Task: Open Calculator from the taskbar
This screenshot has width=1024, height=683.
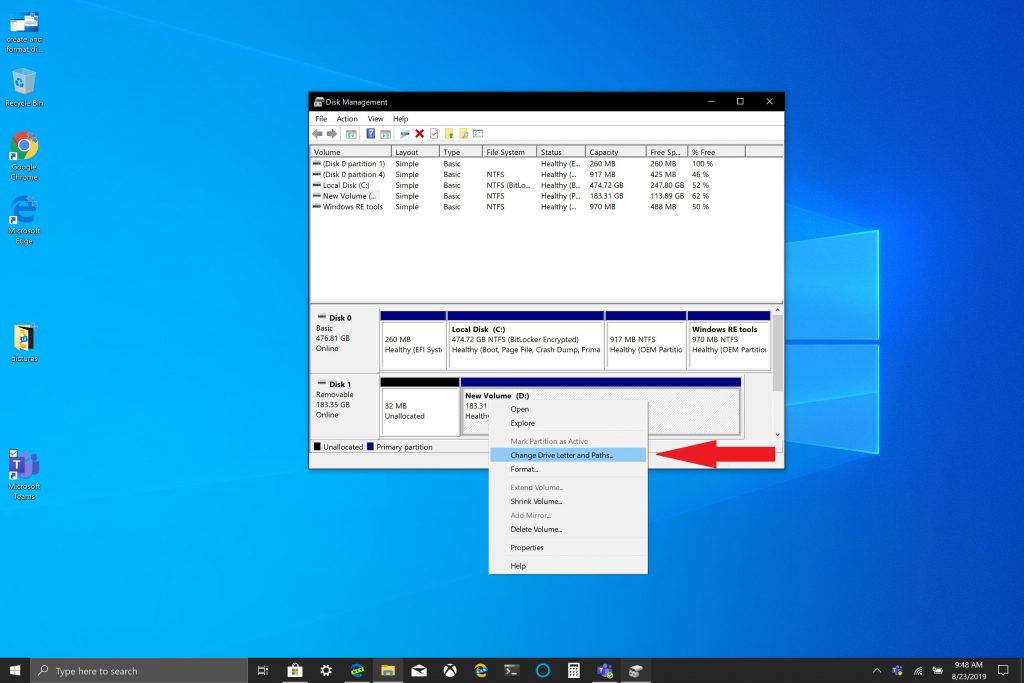Action: [x=573, y=671]
